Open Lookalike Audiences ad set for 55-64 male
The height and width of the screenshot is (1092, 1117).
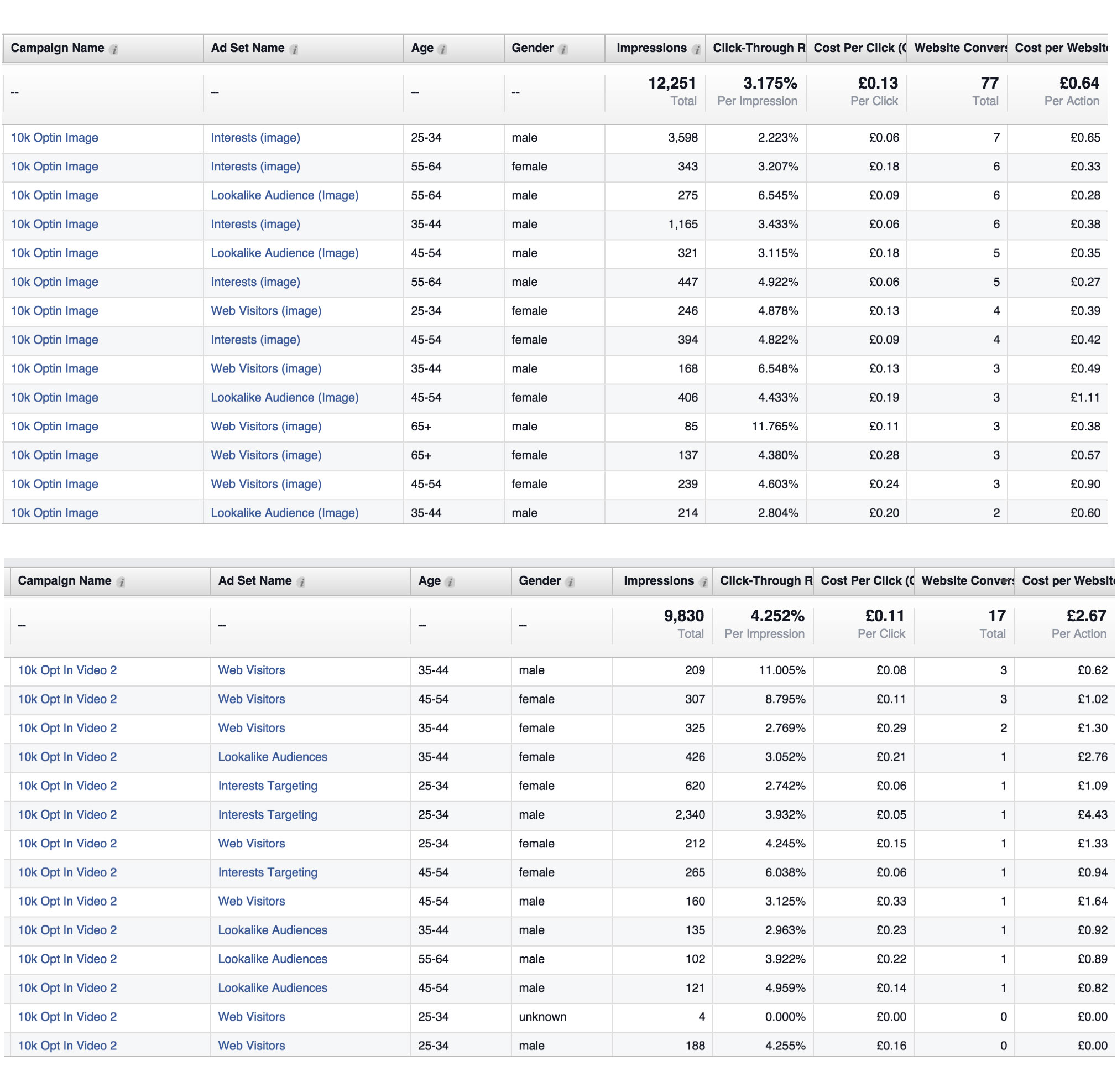(x=273, y=959)
